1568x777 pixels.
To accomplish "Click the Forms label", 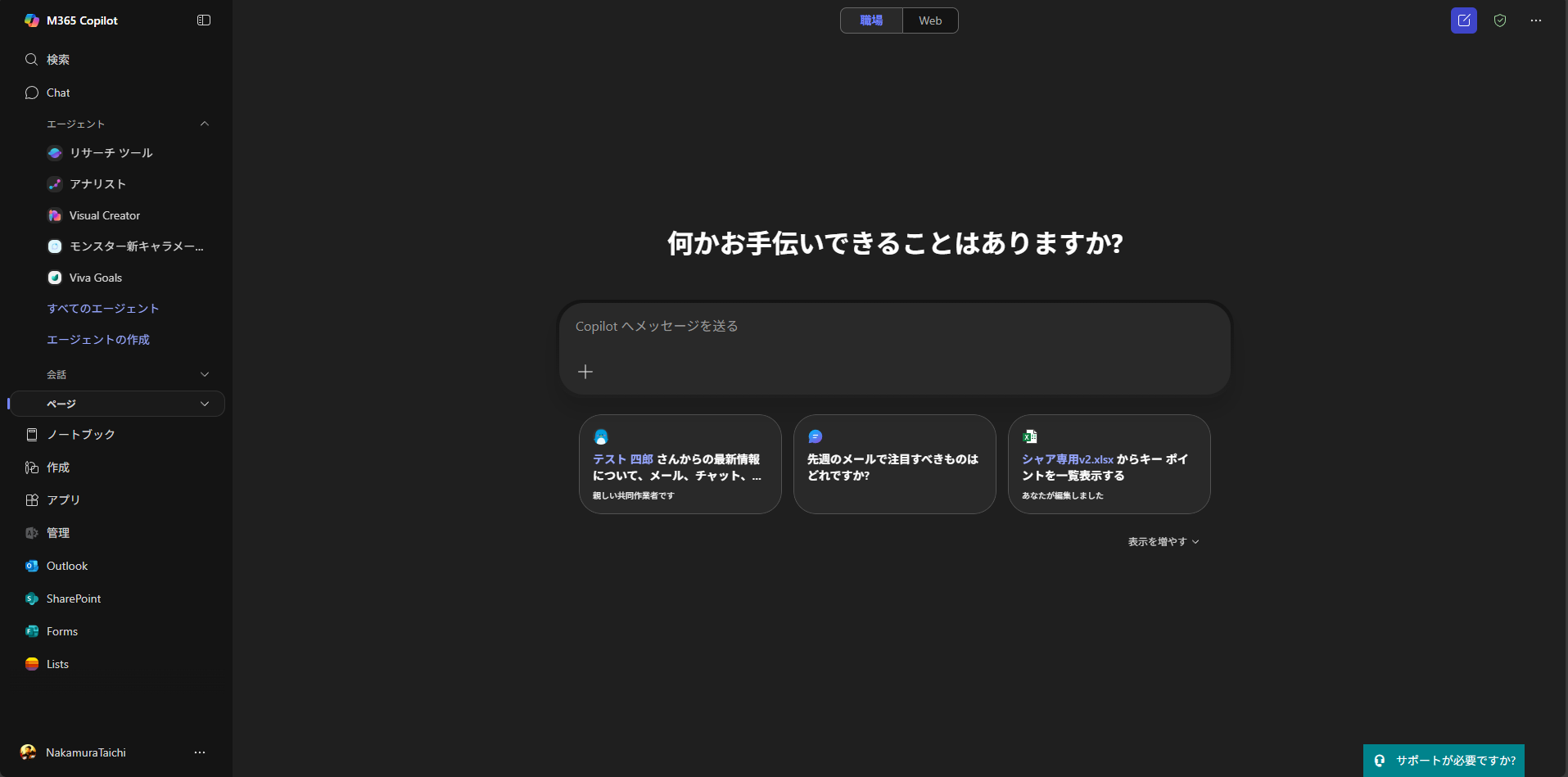I will pyautogui.click(x=62, y=631).
